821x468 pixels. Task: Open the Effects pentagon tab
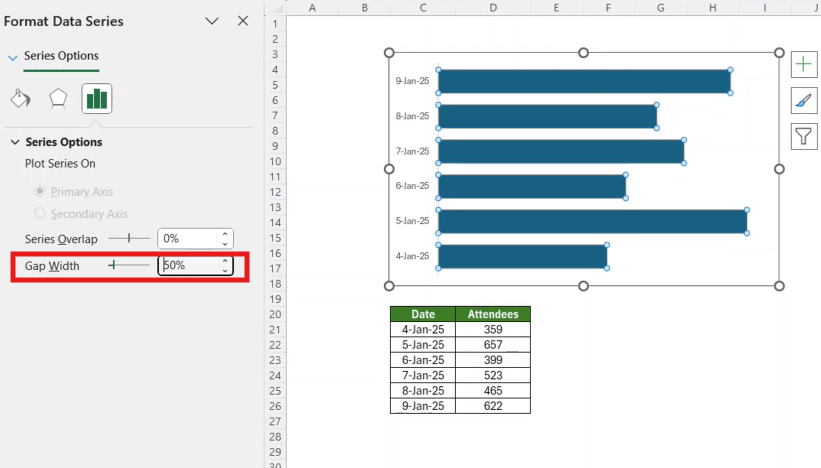point(58,98)
